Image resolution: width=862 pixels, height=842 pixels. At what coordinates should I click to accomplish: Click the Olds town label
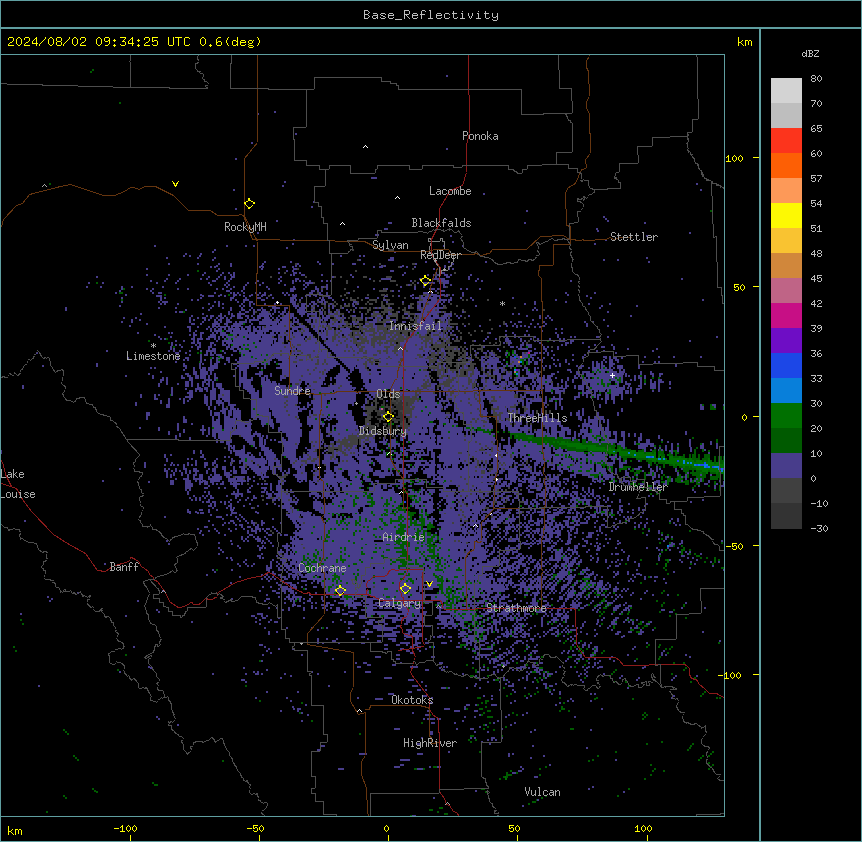pos(388,394)
